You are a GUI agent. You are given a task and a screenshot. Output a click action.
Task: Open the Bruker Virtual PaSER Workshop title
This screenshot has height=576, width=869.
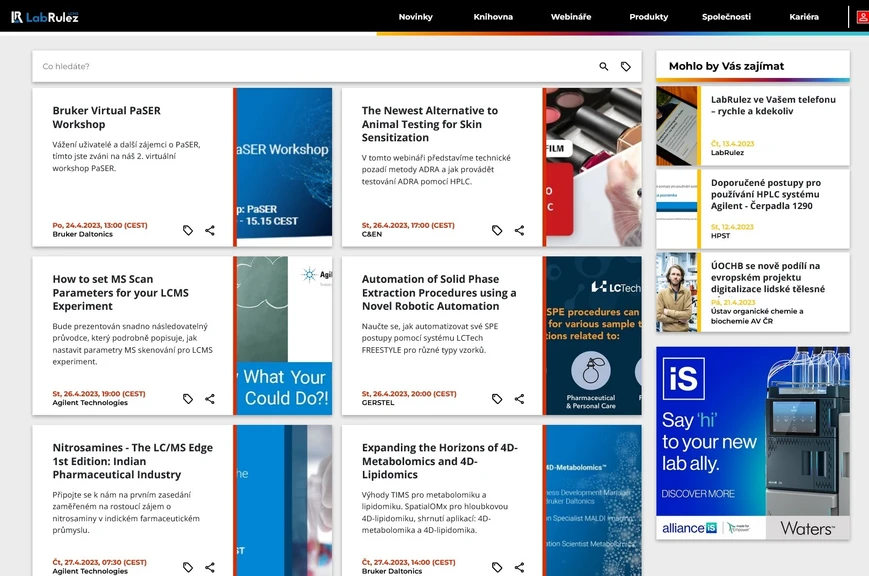tap(106, 118)
